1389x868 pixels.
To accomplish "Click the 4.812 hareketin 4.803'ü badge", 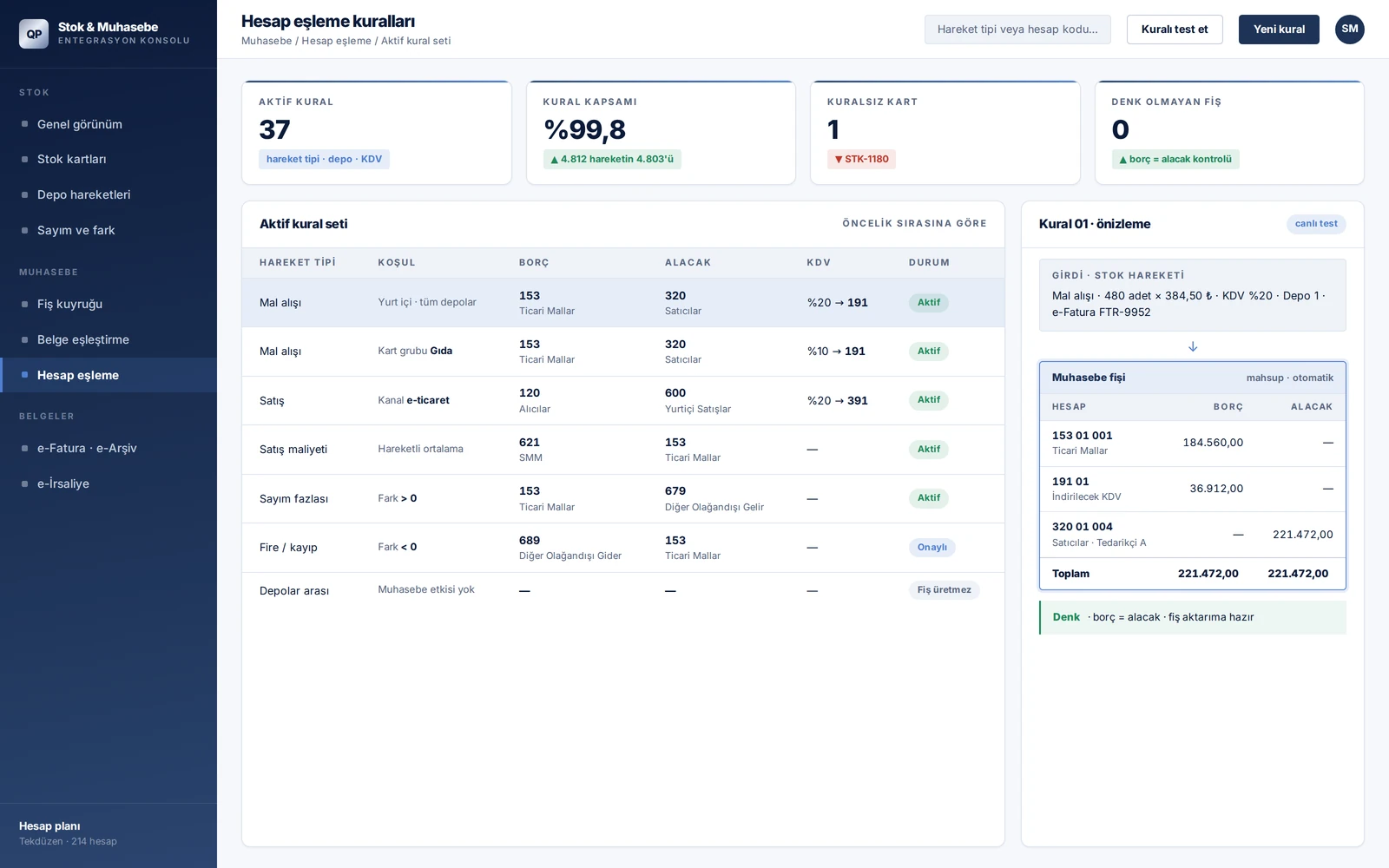I will click(x=612, y=159).
